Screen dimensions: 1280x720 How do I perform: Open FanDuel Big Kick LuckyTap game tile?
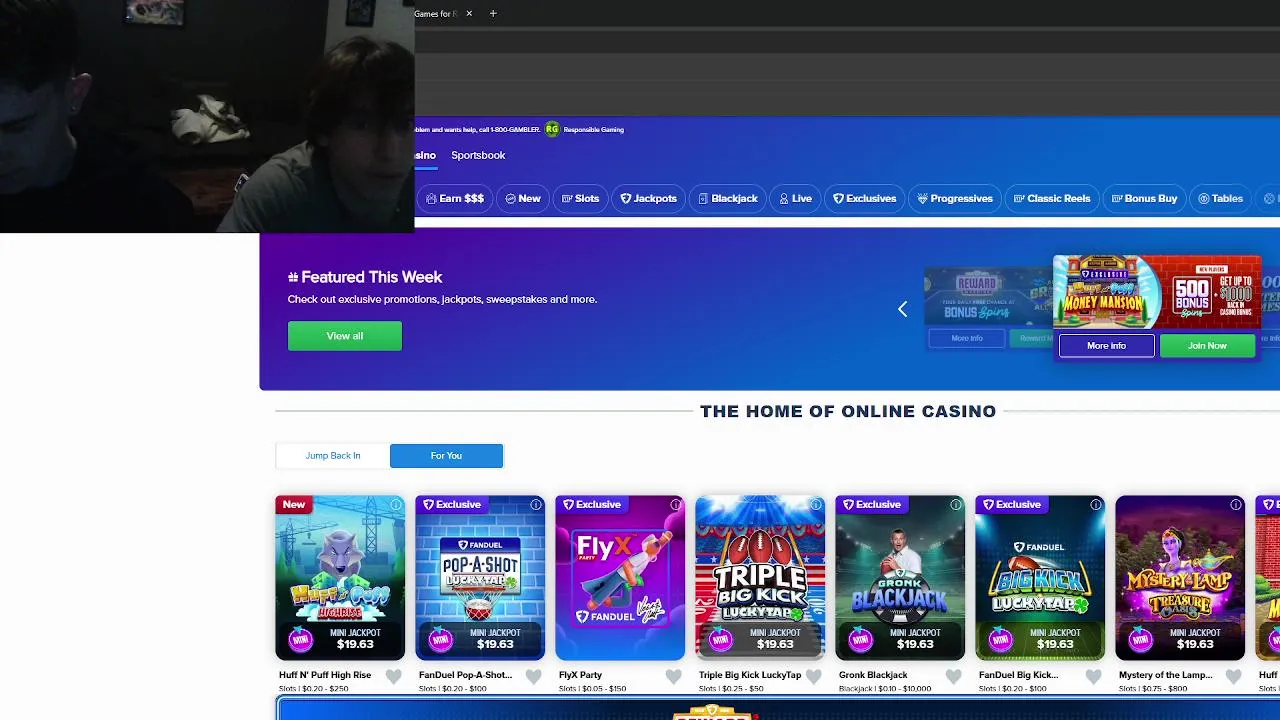(1040, 578)
